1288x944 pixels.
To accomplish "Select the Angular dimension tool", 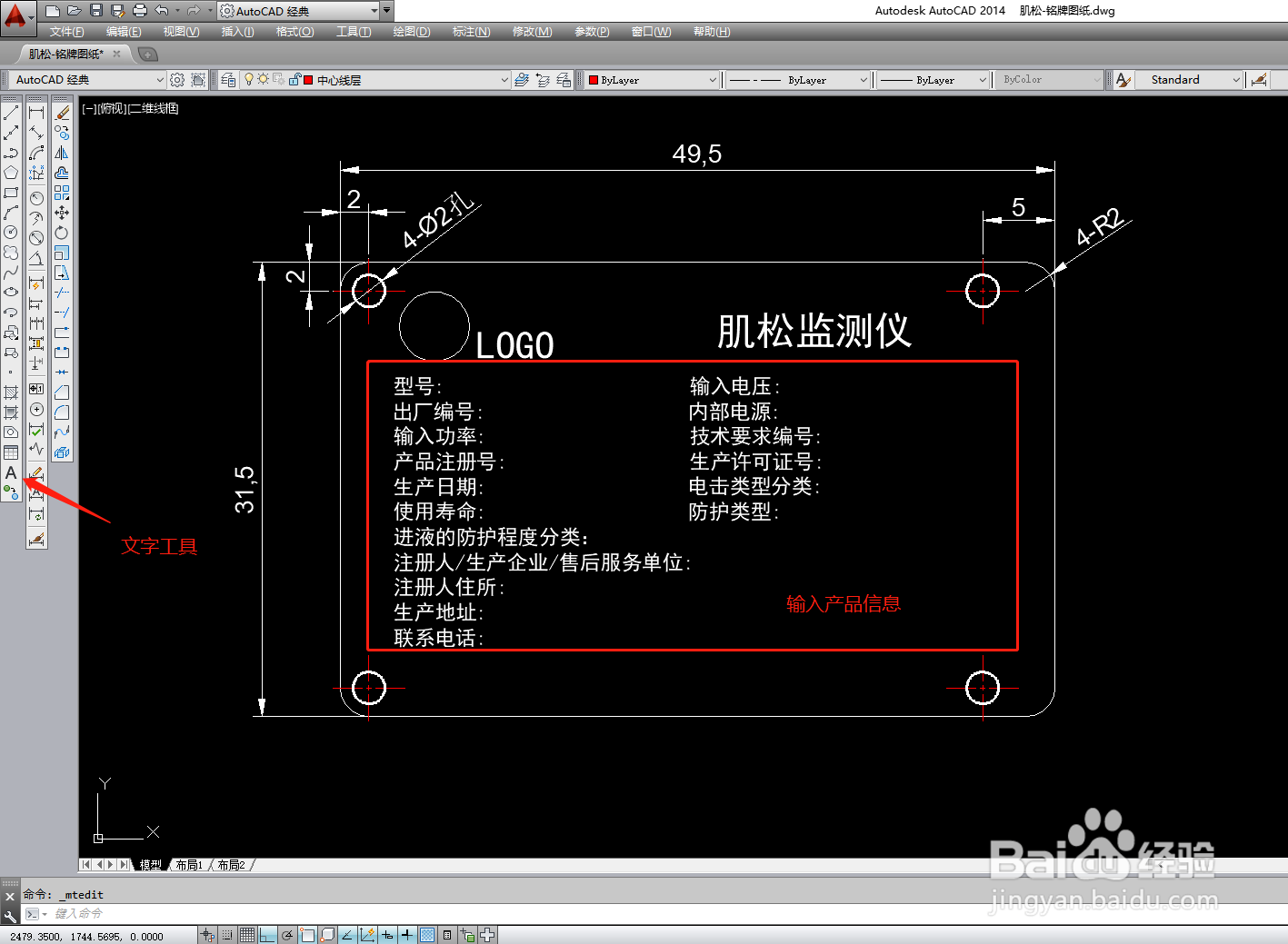I will [36, 258].
